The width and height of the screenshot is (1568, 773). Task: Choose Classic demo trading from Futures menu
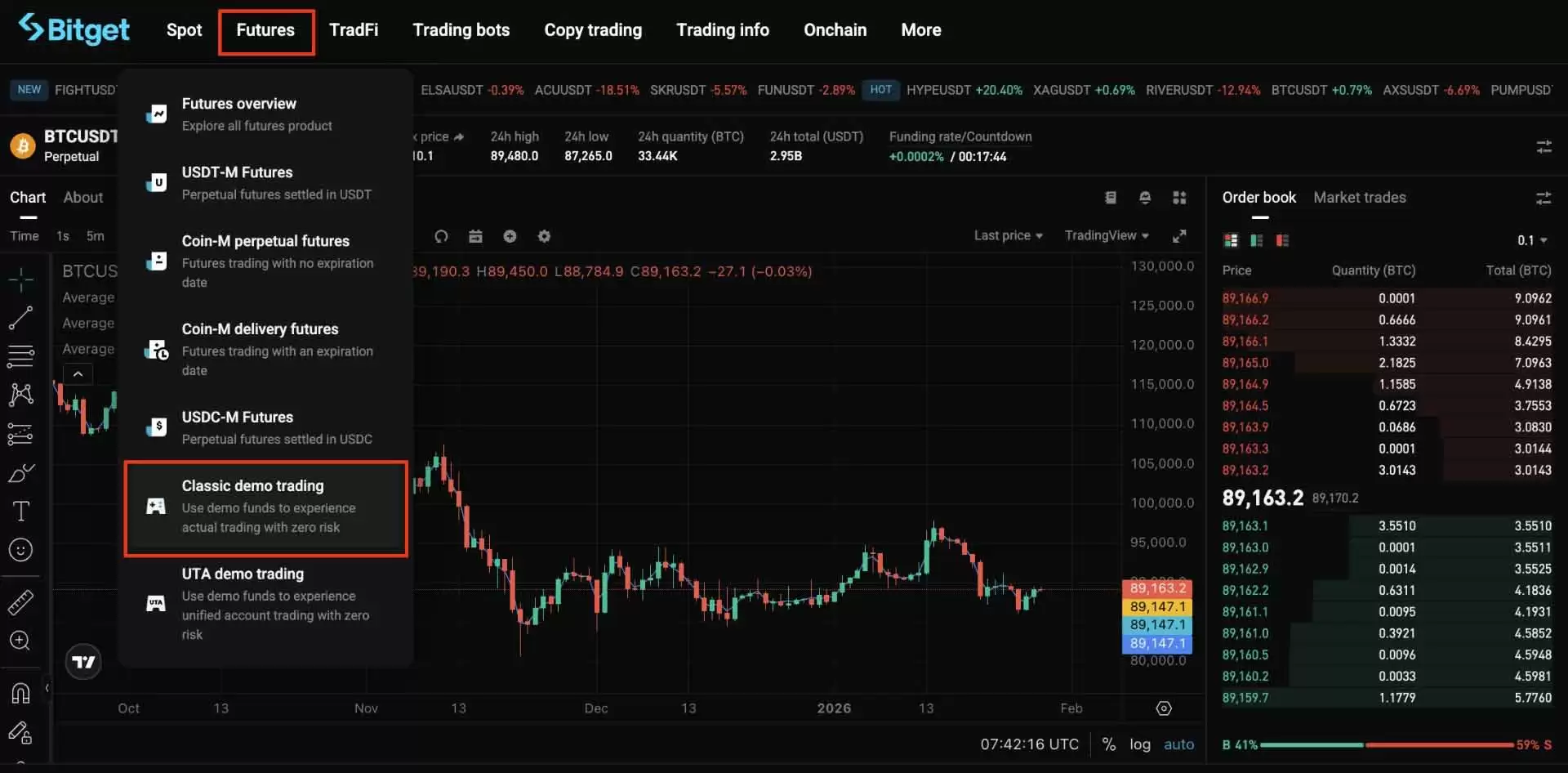[265, 507]
